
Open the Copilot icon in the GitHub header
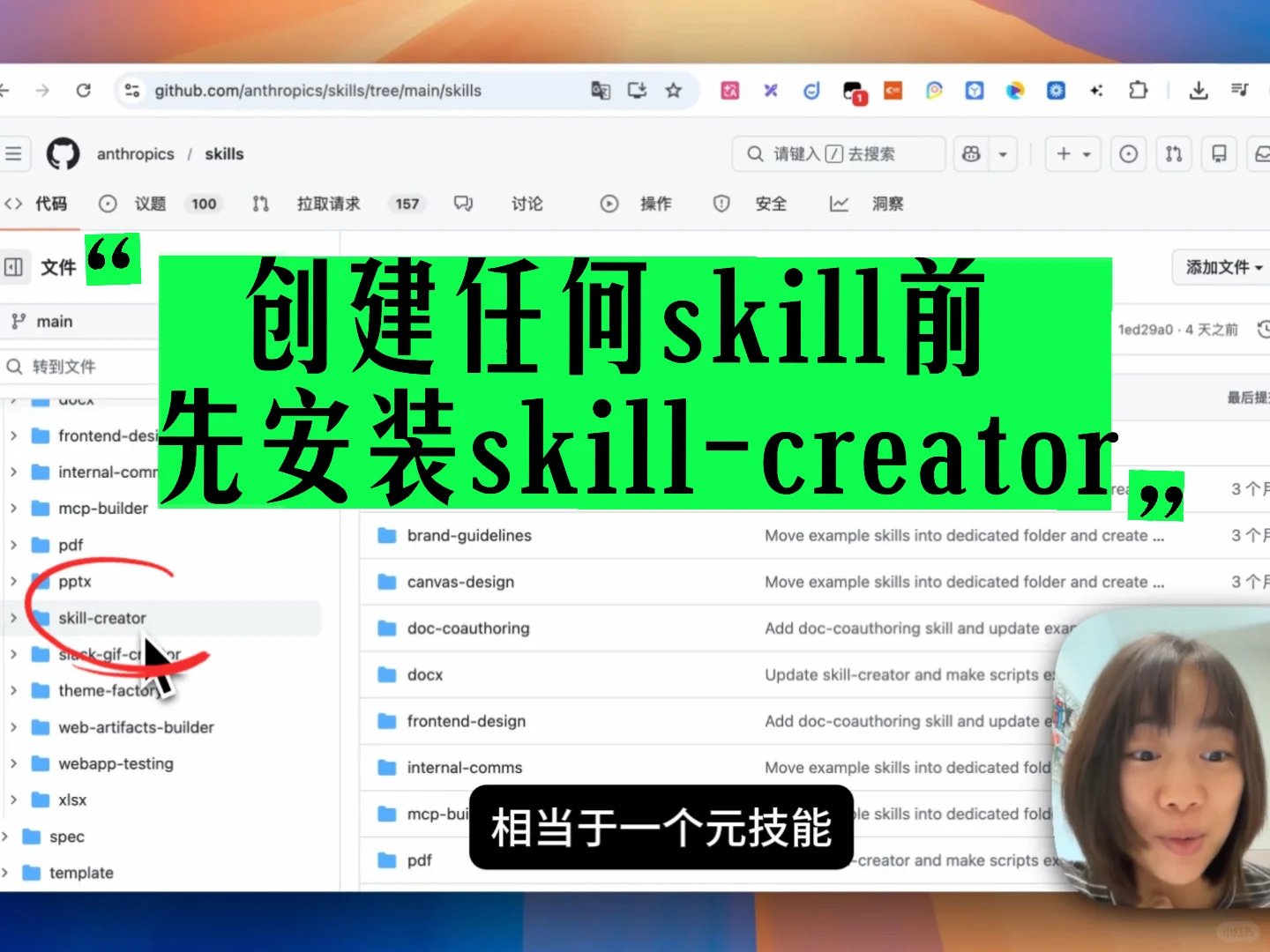(x=971, y=153)
